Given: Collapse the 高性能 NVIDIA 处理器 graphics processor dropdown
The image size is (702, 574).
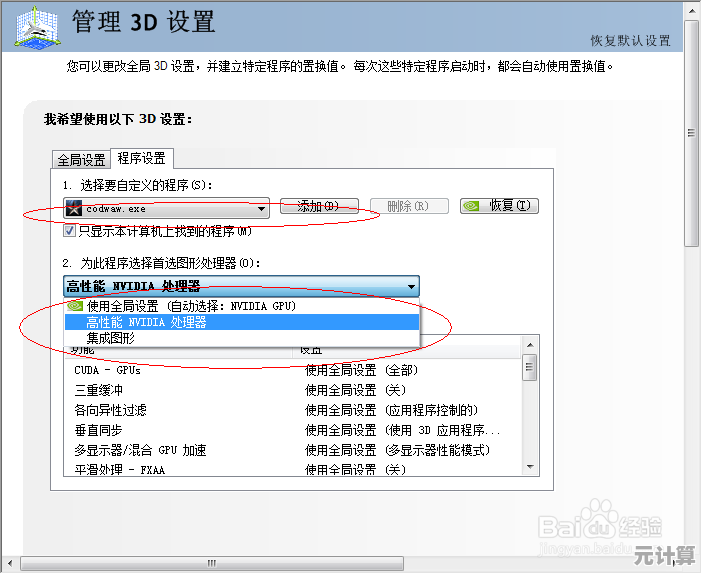Looking at the screenshot, I should click(x=412, y=287).
